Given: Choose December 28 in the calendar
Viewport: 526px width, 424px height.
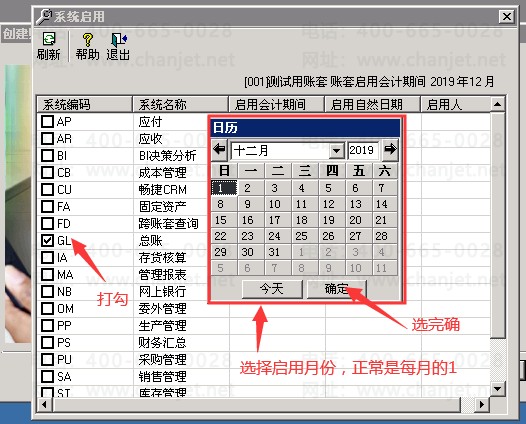Looking at the screenshot, I should 385,236.
